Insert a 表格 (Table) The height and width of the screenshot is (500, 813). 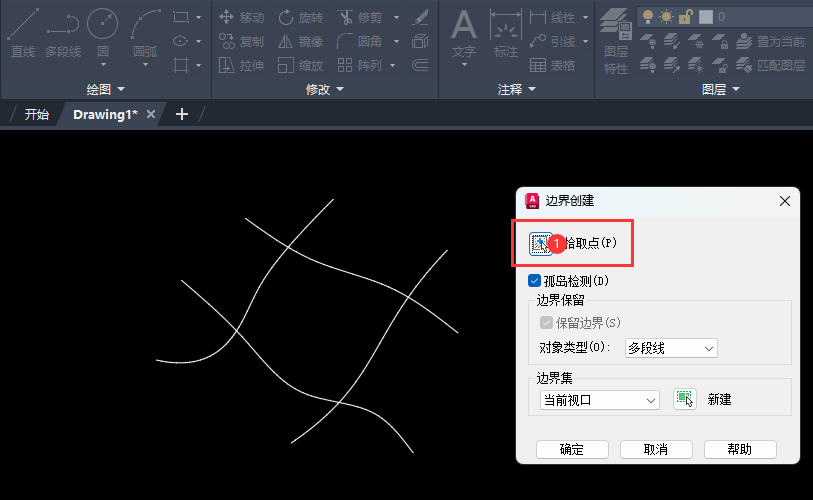(x=553, y=65)
